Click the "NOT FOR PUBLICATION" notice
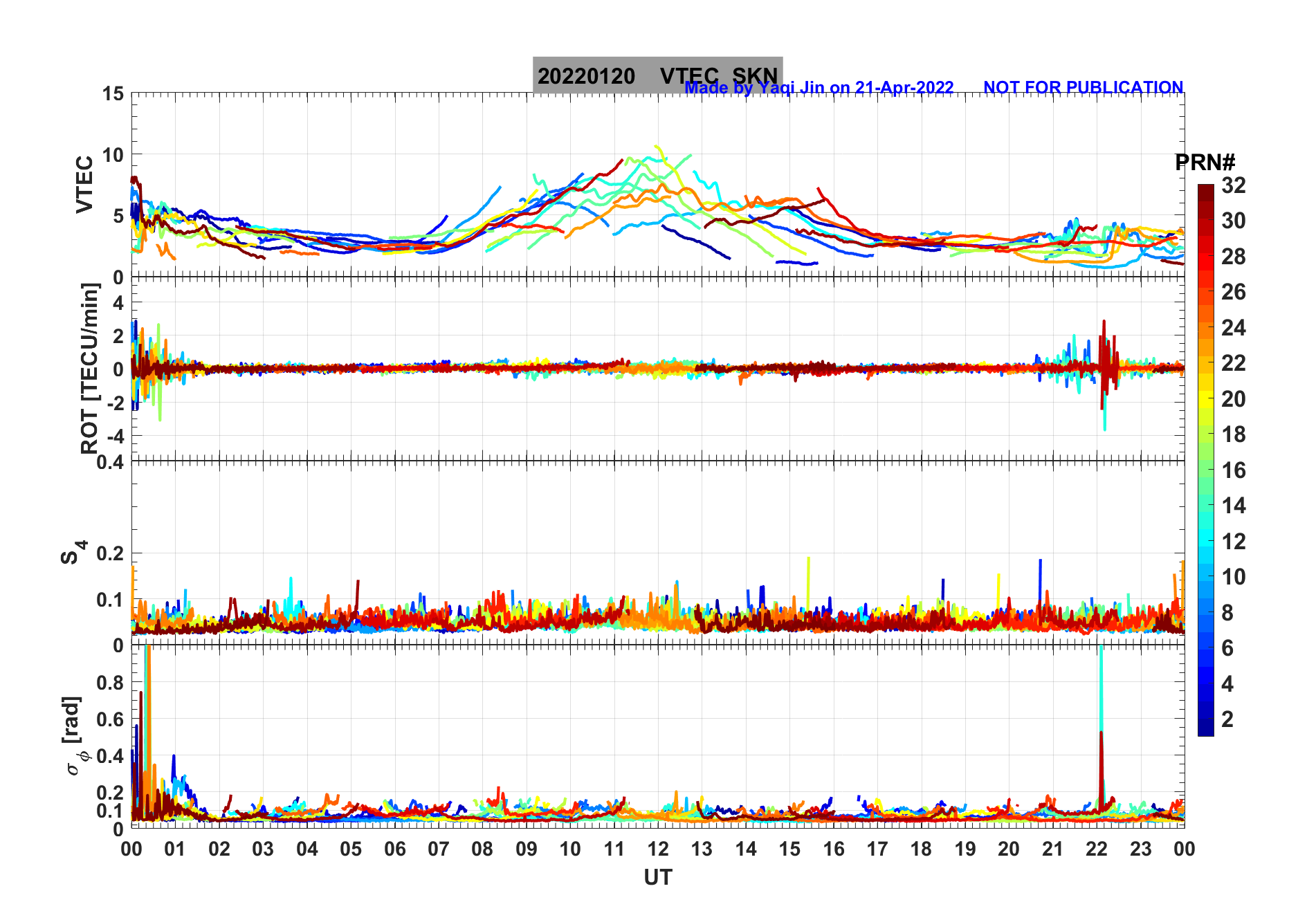The image size is (1316, 920). coord(1083,88)
